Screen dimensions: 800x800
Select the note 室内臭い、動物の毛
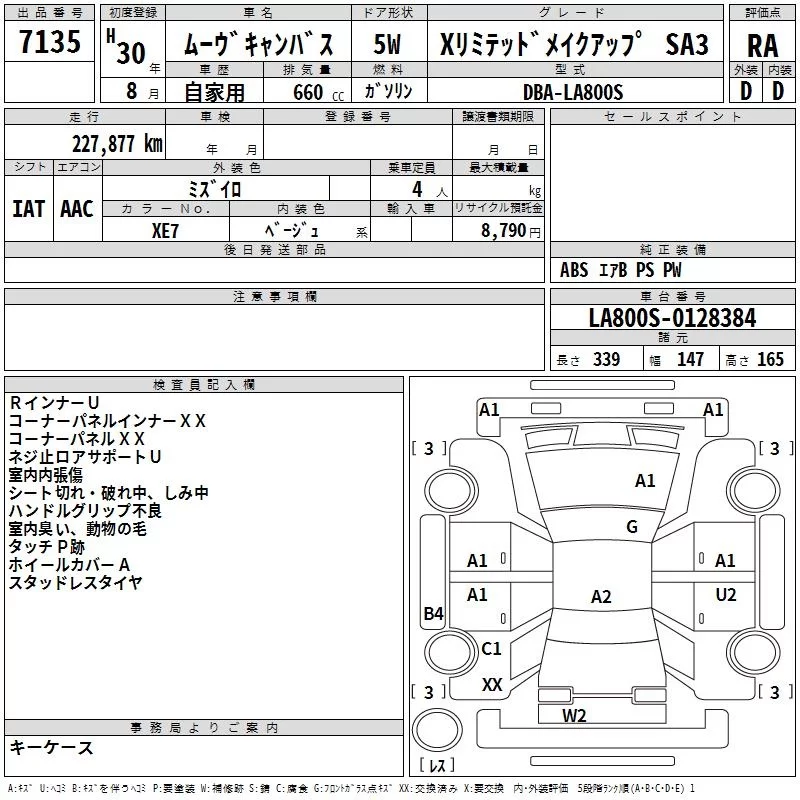(x=78, y=528)
